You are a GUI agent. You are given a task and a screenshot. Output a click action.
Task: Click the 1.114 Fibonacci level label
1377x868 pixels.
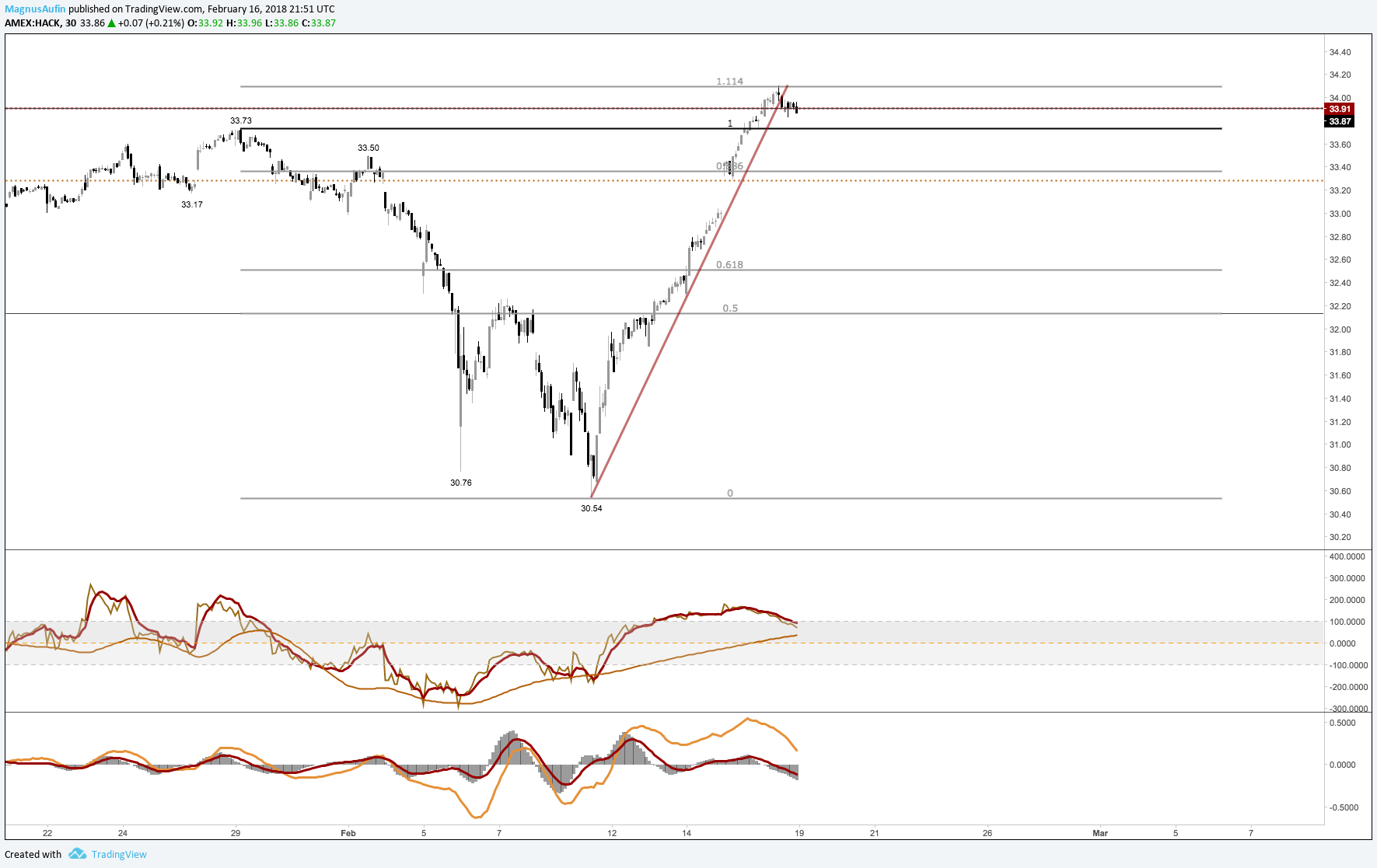[729, 81]
